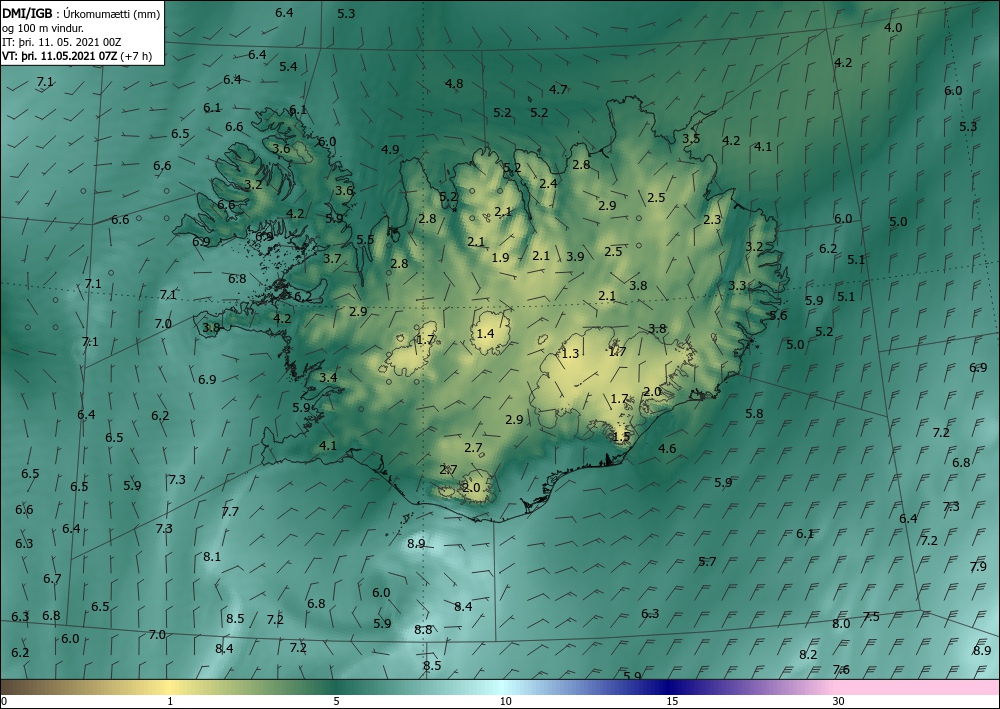Click the 4.7 value on the map
Image resolution: width=1000 pixels, height=709 pixels.
point(558,89)
